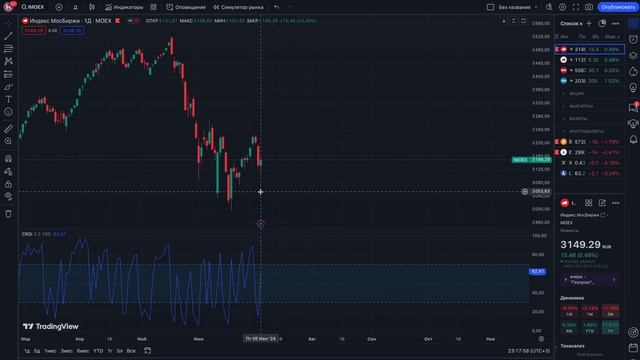
Task: Open the daily timeframe interval selector
Action: click(76, 7)
